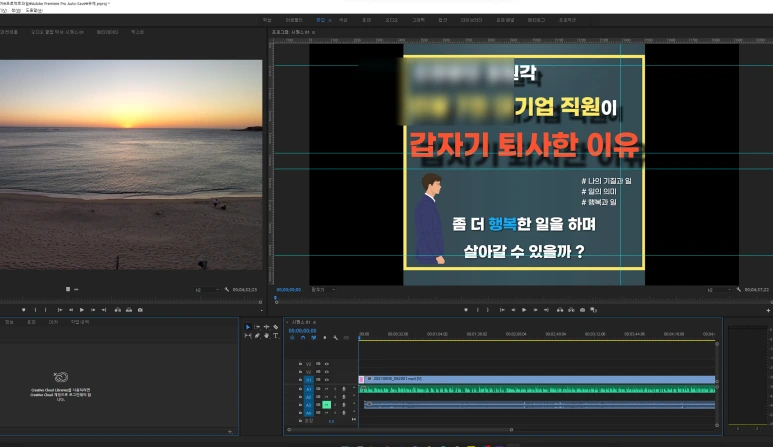The width and height of the screenshot is (773, 447).
Task: Click Export Frame camera in Program monitor
Action: coord(582,310)
